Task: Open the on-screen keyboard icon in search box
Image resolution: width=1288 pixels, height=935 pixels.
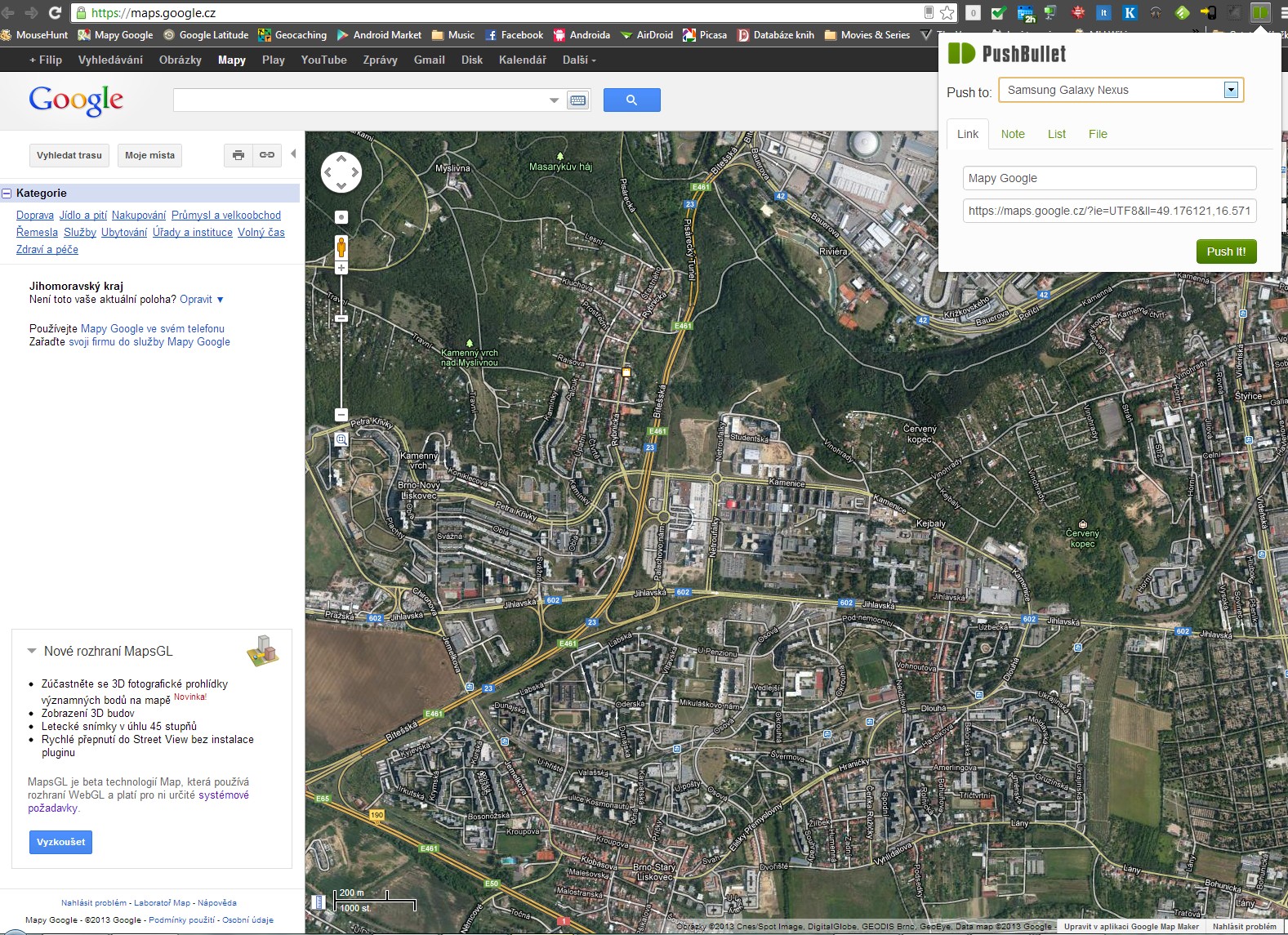Action: 578,100
